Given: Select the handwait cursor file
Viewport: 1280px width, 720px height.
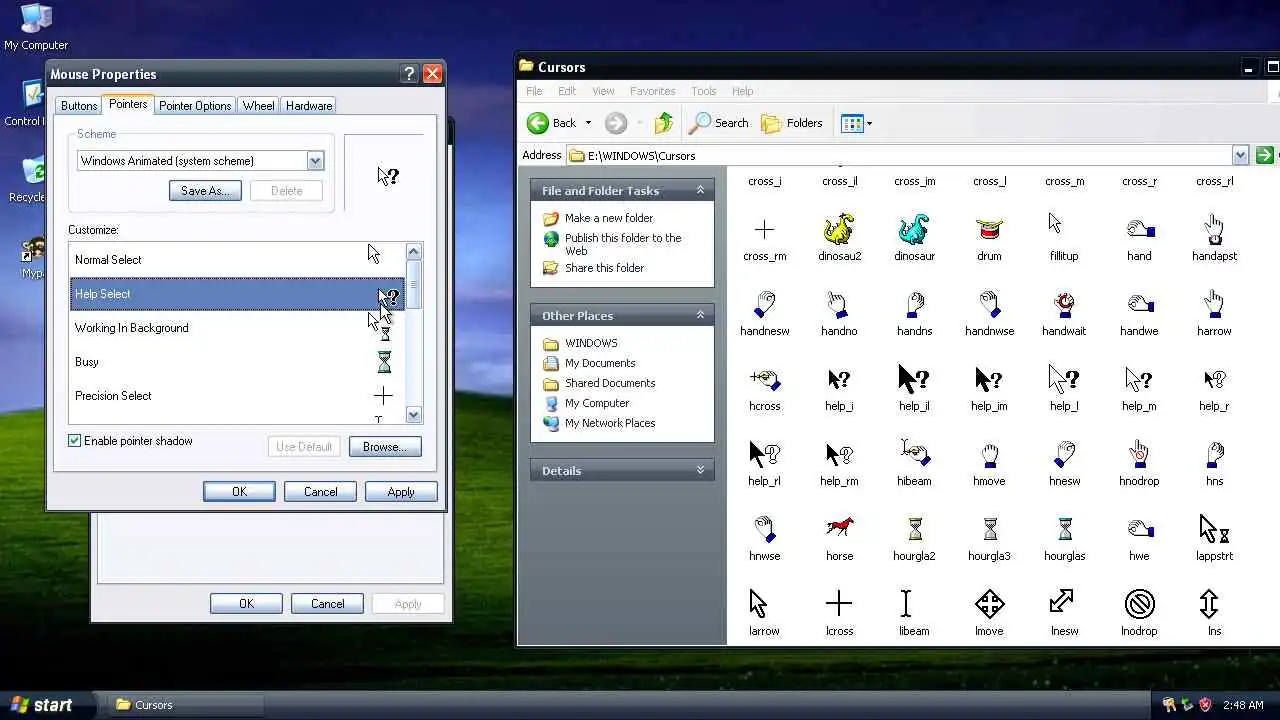Looking at the screenshot, I should 1064,305.
